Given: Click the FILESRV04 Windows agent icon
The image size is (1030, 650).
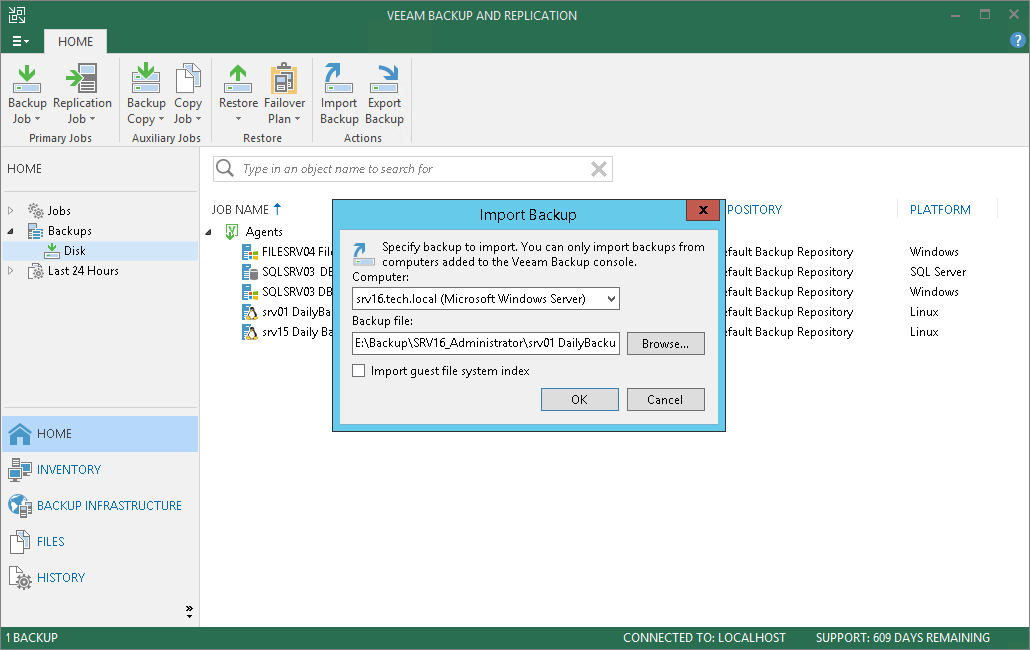Looking at the screenshot, I should [x=250, y=251].
